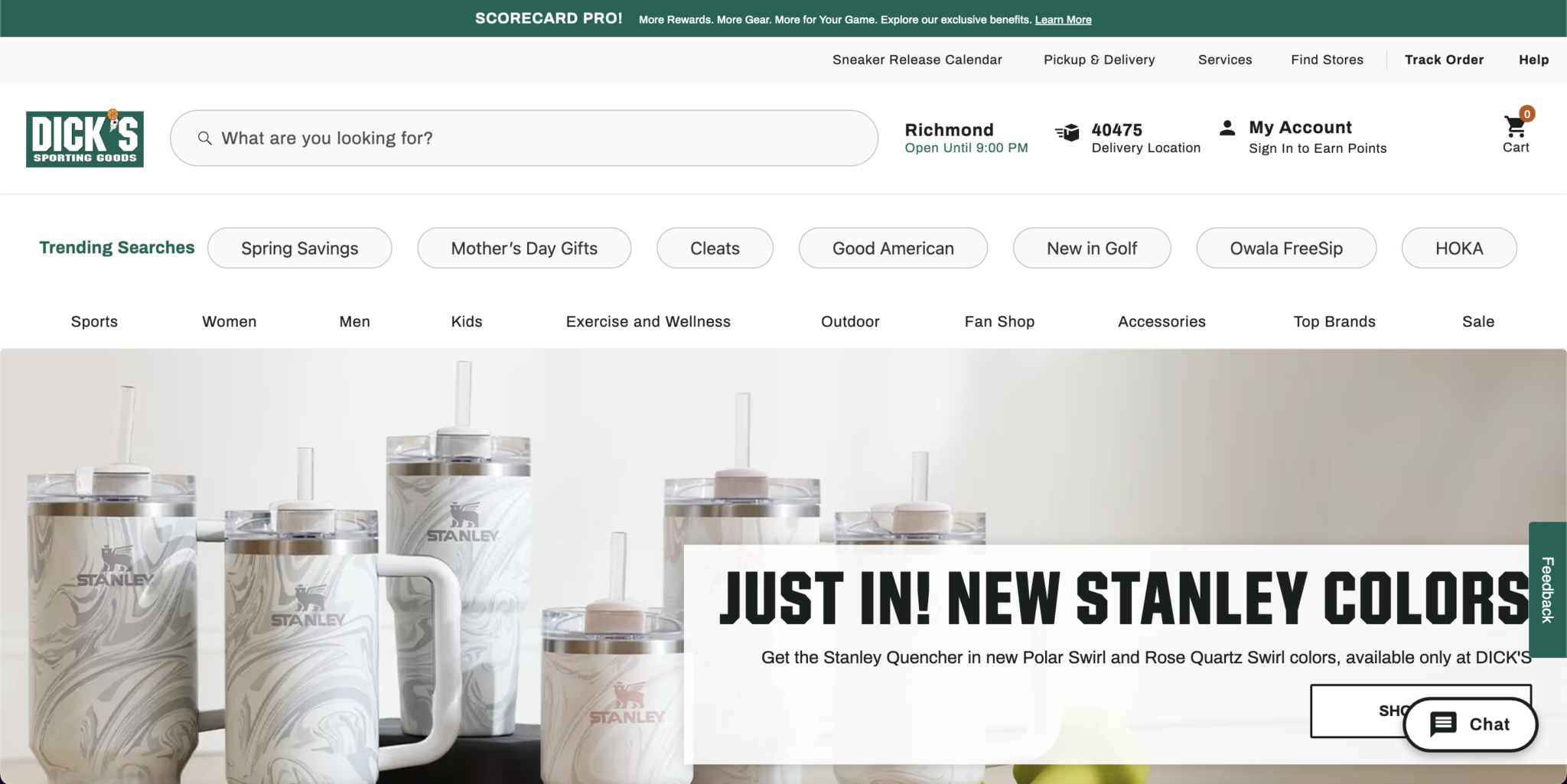
Task: Open the Feedback side tab
Action: 1547,590
